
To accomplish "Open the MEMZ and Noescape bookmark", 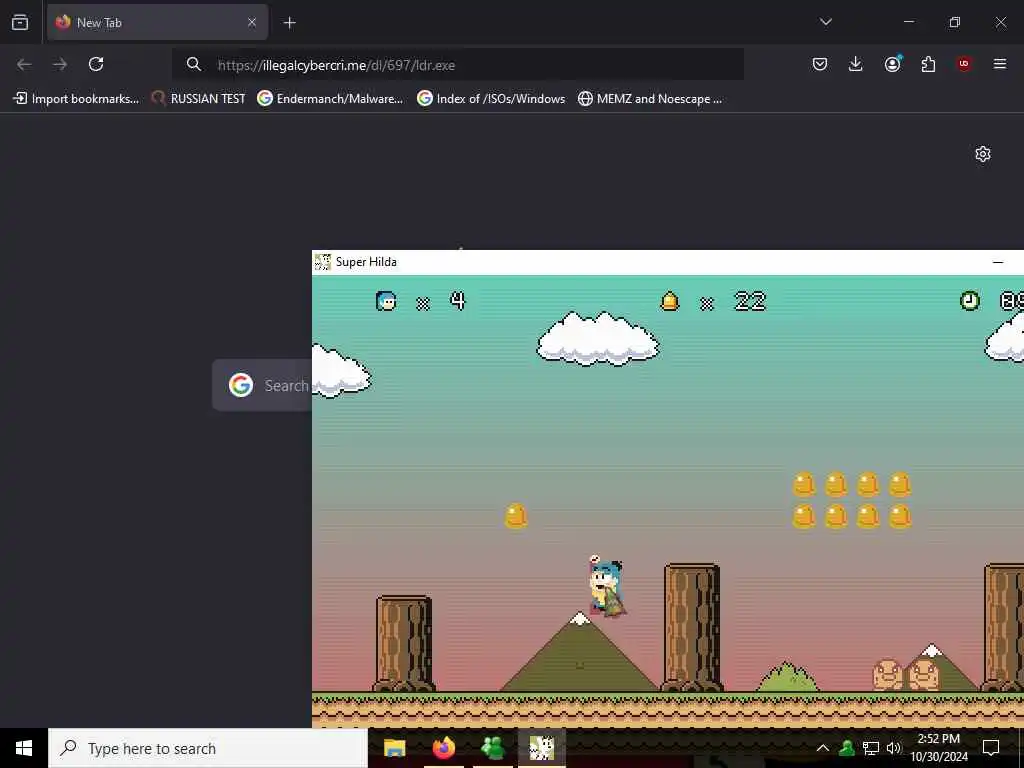I will (650, 99).
